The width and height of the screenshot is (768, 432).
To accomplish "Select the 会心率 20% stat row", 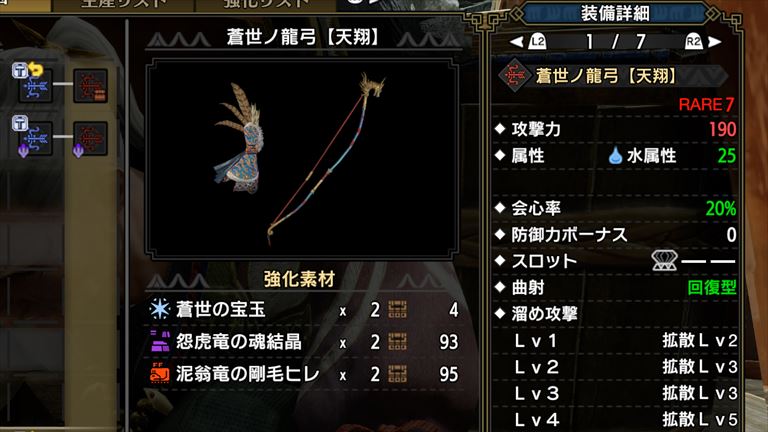I will click(x=615, y=208).
